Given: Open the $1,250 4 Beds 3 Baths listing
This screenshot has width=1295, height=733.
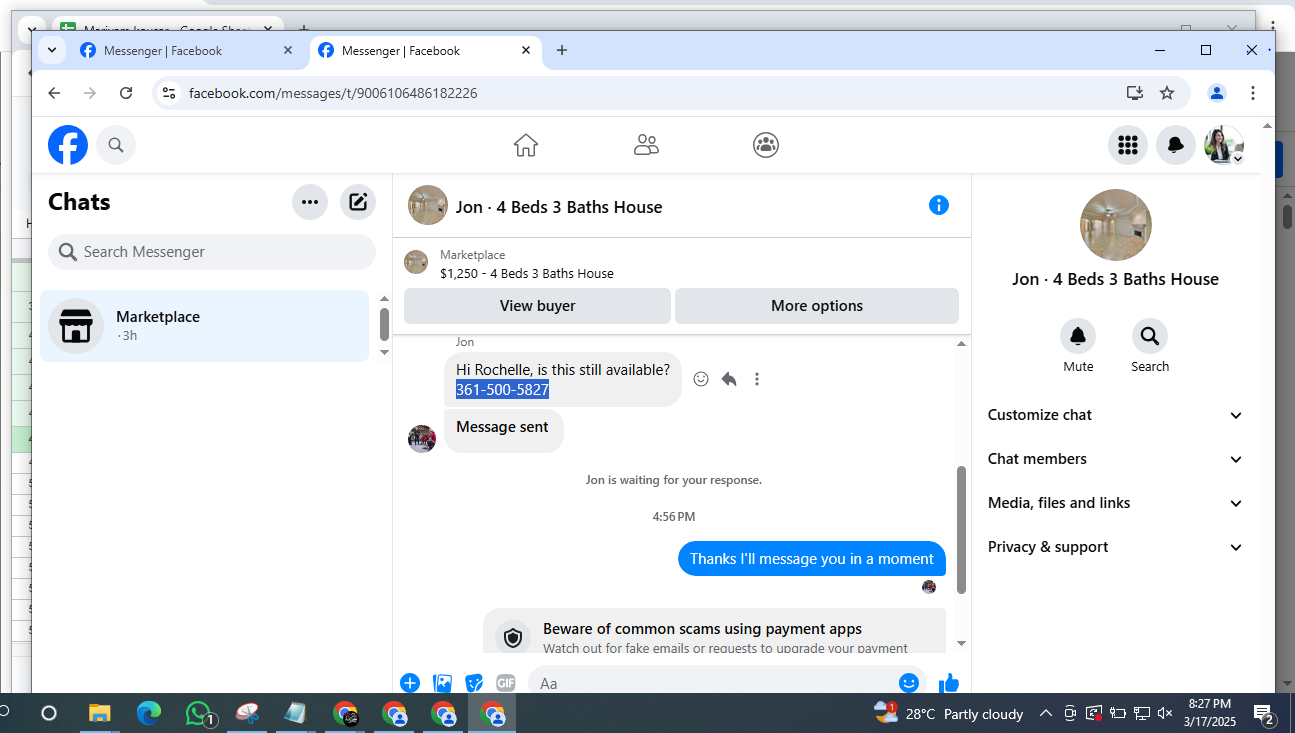Looking at the screenshot, I should coord(527,273).
